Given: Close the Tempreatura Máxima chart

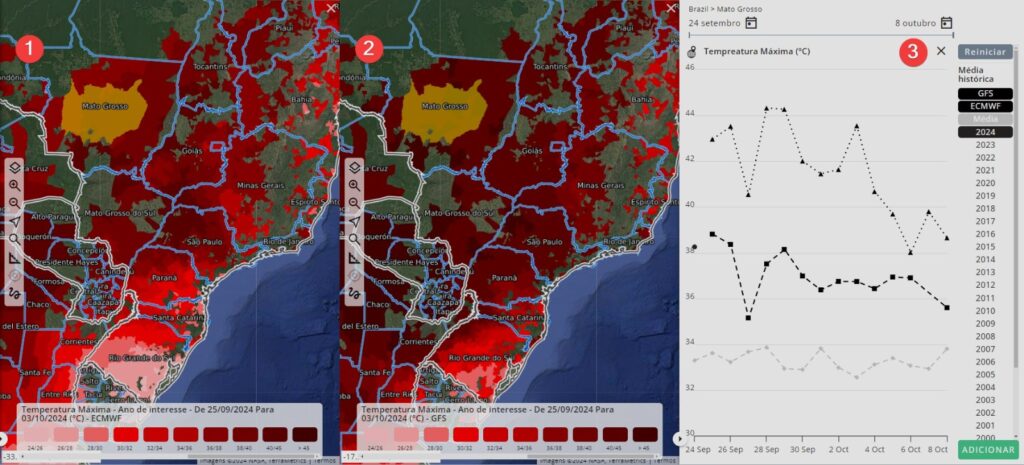Looking at the screenshot, I should [941, 50].
